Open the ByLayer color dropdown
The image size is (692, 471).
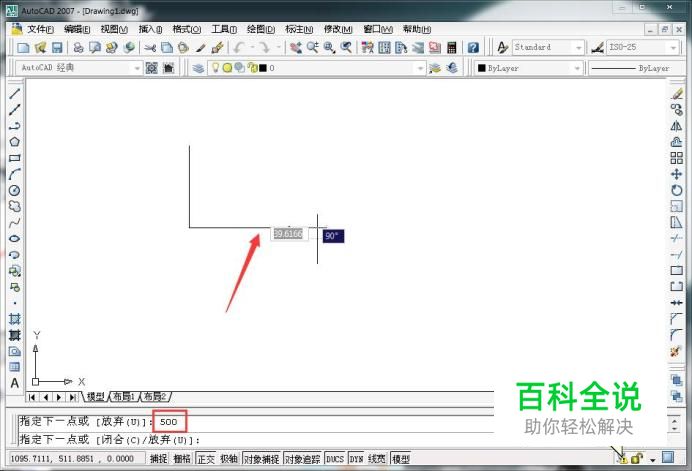[x=577, y=68]
